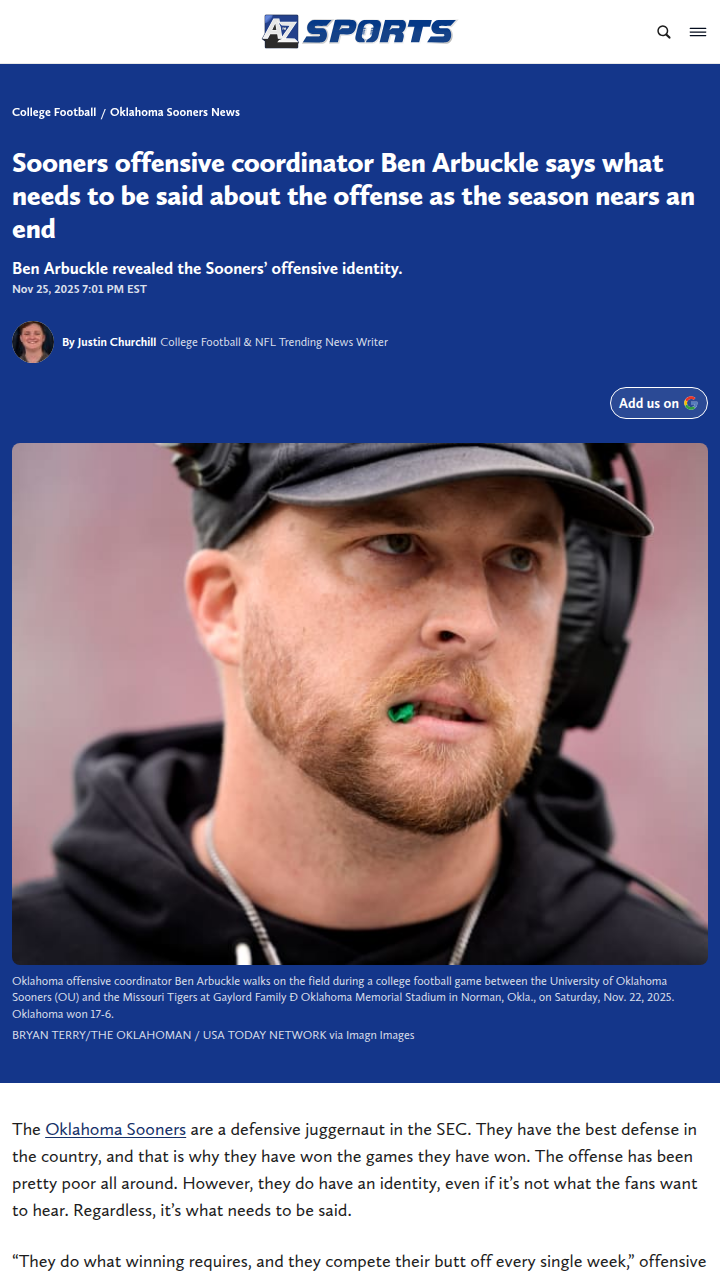Click the Bryan Terry photo credit line
The width and height of the screenshot is (720, 1280).
point(213,1035)
